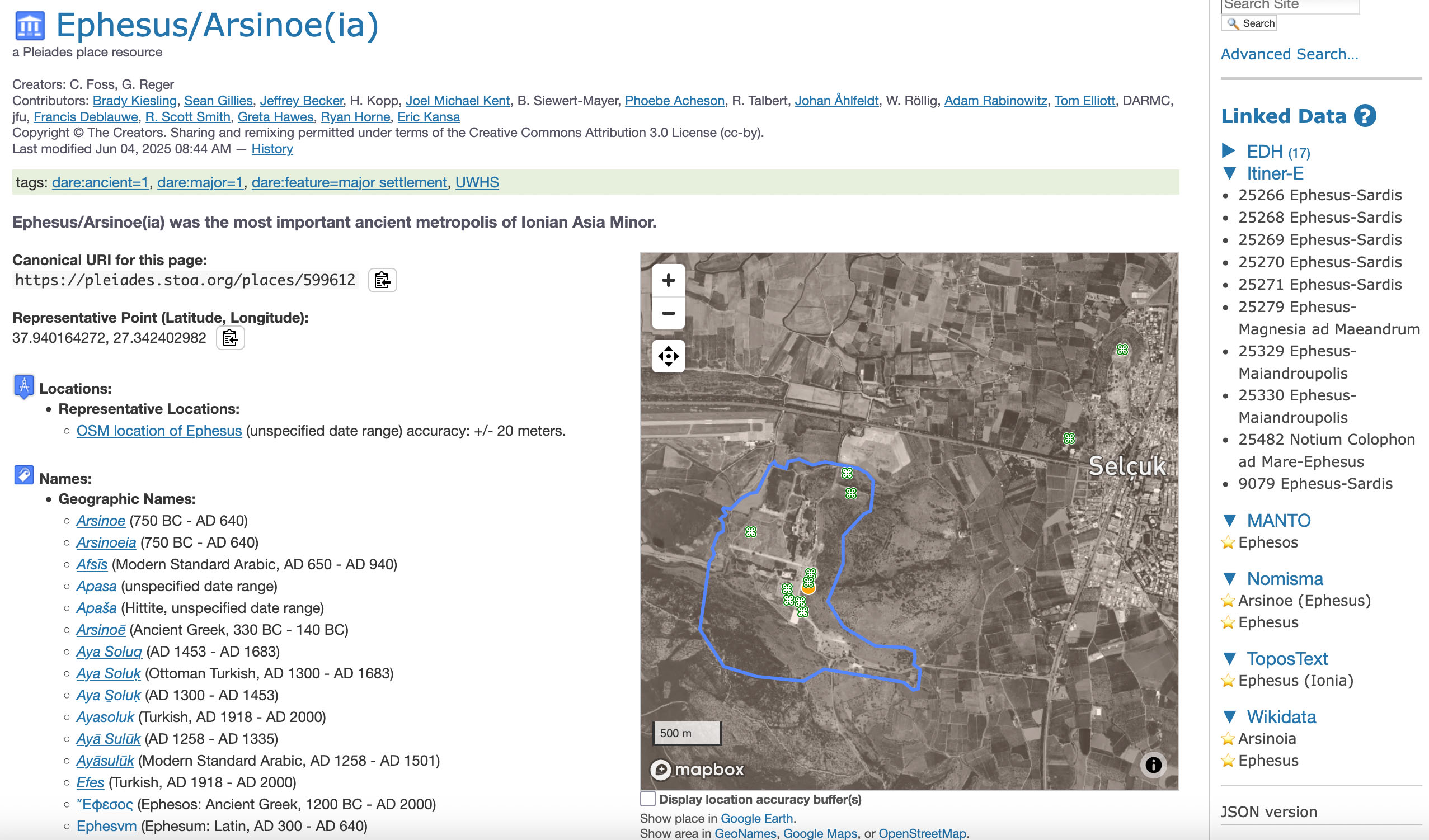1429x840 pixels.
Task: Copy representative point coordinates clipboard icon
Action: 229,338
